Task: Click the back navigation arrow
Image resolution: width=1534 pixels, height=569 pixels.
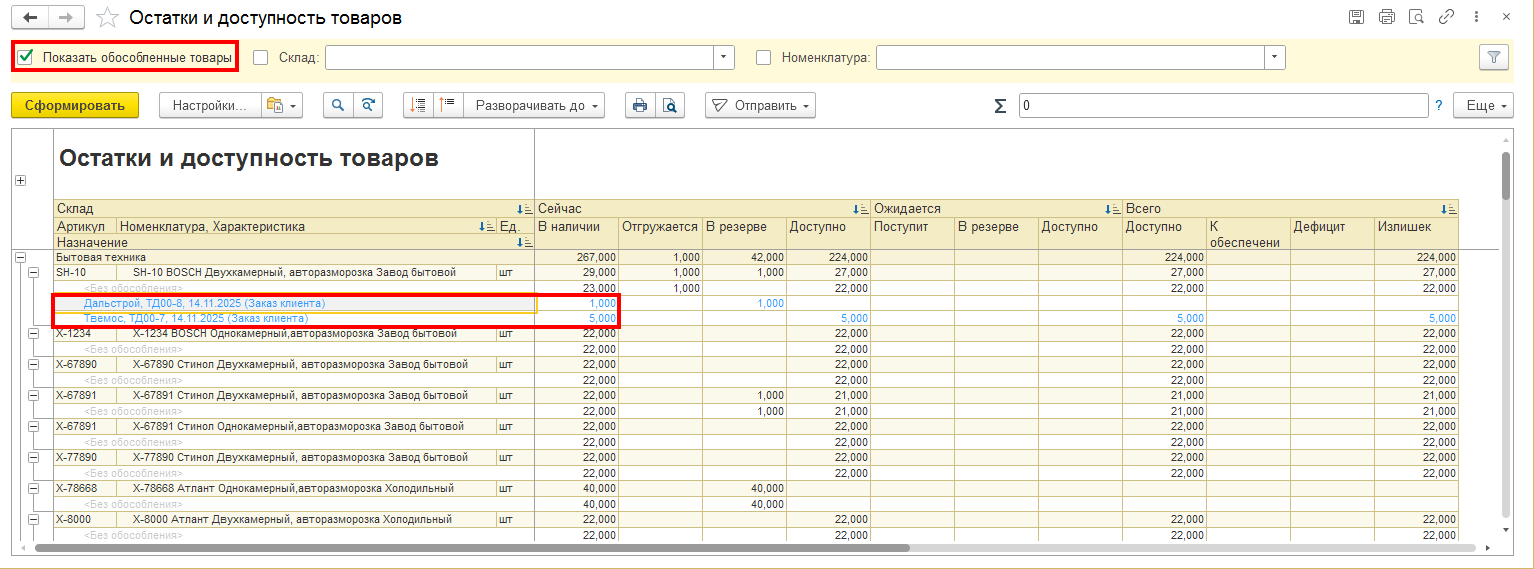Action: 30,17
